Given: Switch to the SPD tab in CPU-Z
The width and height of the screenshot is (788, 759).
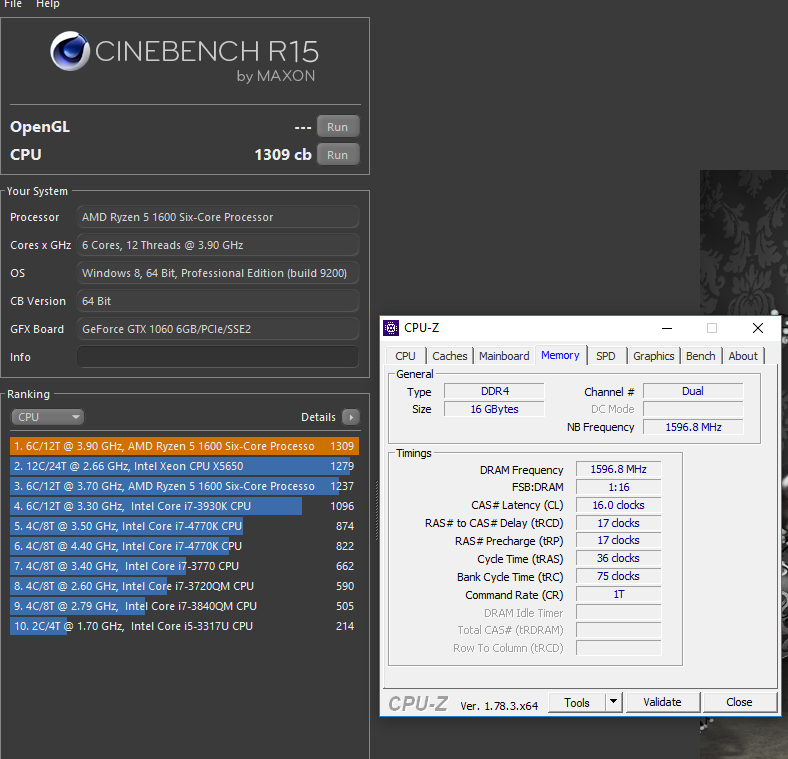Looking at the screenshot, I should [x=606, y=356].
